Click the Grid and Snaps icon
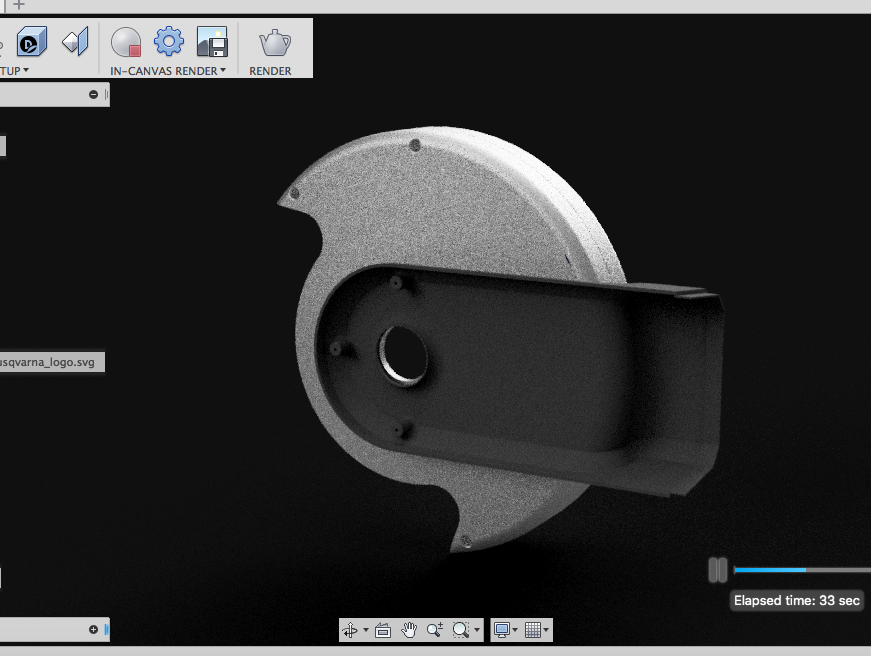This screenshot has width=871, height=656. (x=533, y=630)
